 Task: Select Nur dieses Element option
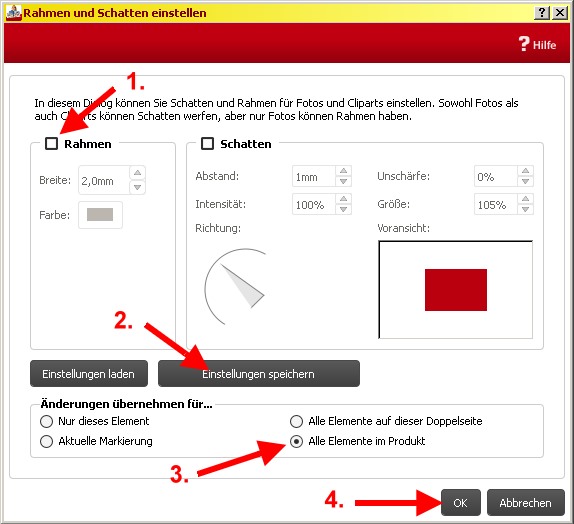46,421
